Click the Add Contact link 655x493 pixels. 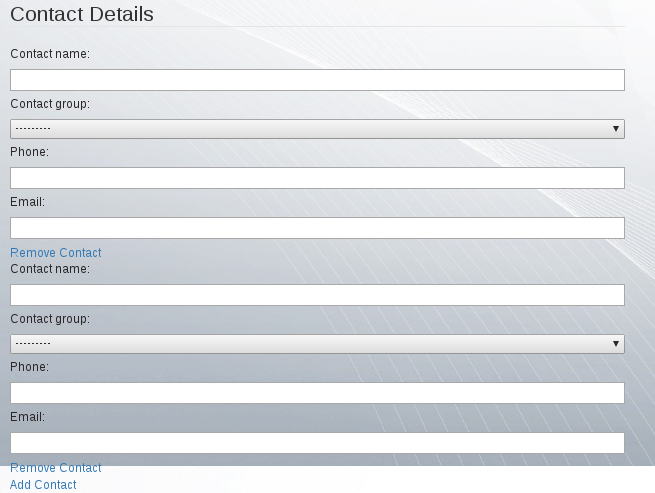click(43, 485)
